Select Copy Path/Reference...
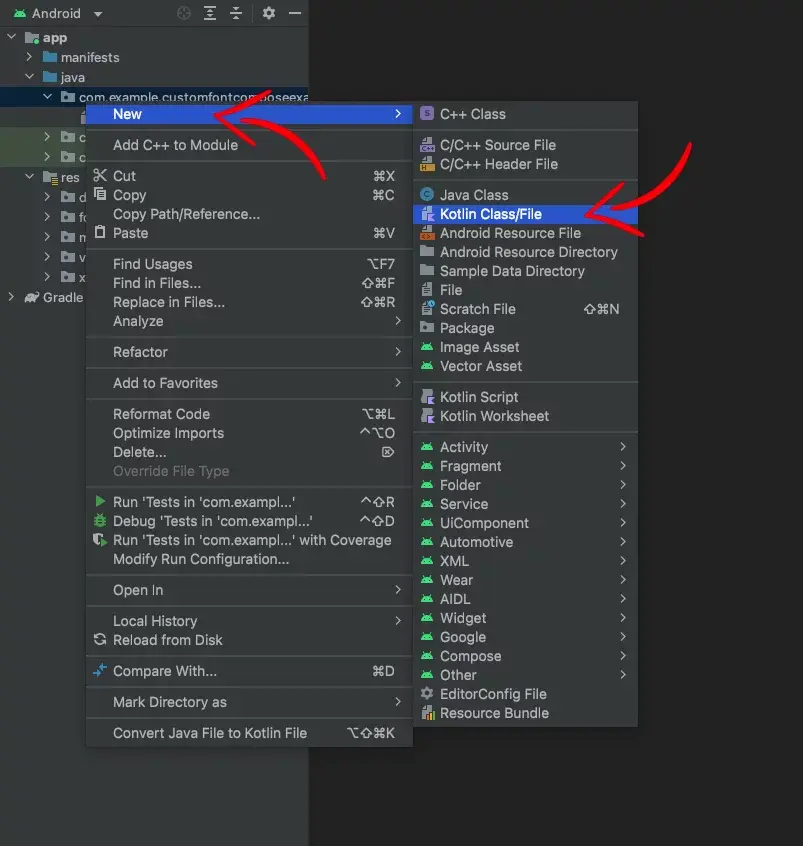 [249, 214]
